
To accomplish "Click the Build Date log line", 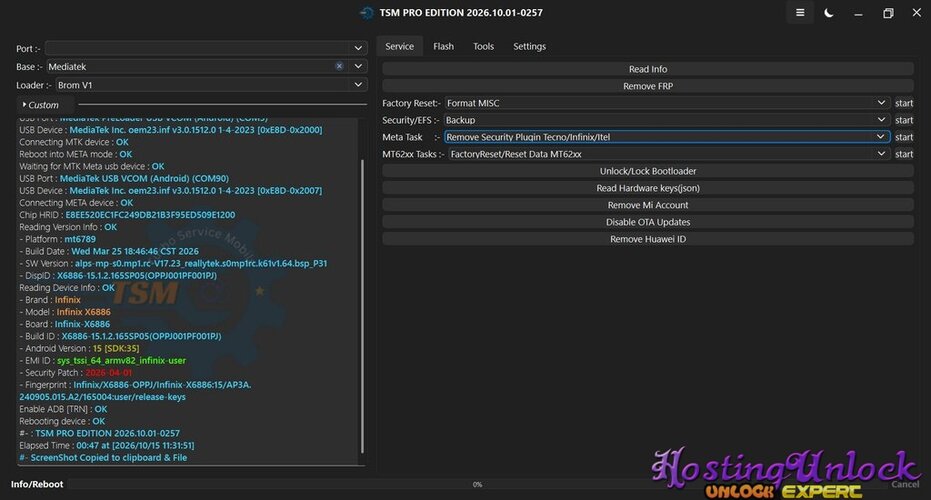I will click(109, 251).
